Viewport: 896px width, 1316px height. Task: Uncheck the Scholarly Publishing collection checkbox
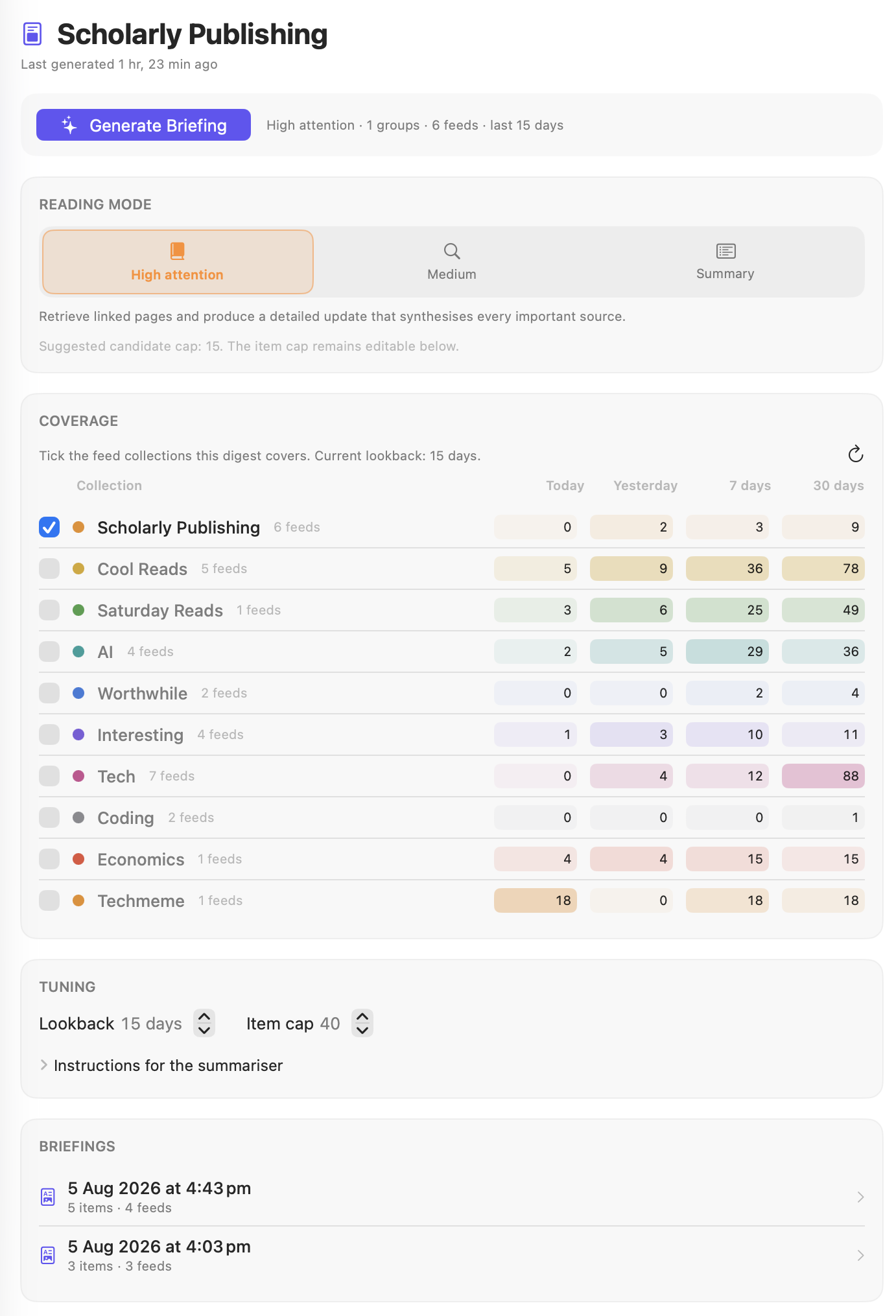pyautogui.click(x=49, y=527)
